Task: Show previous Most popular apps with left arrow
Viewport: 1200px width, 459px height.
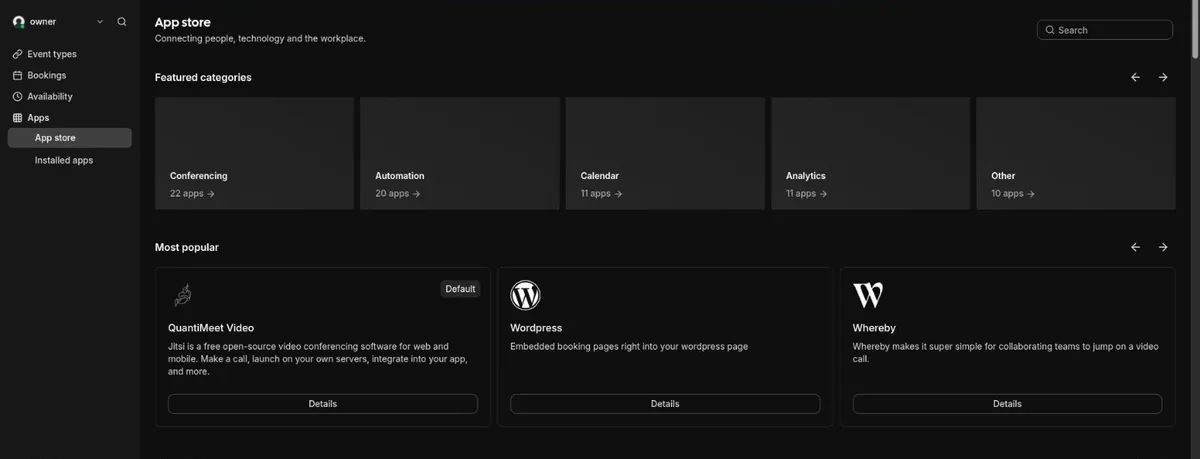Action: pyautogui.click(x=1135, y=247)
